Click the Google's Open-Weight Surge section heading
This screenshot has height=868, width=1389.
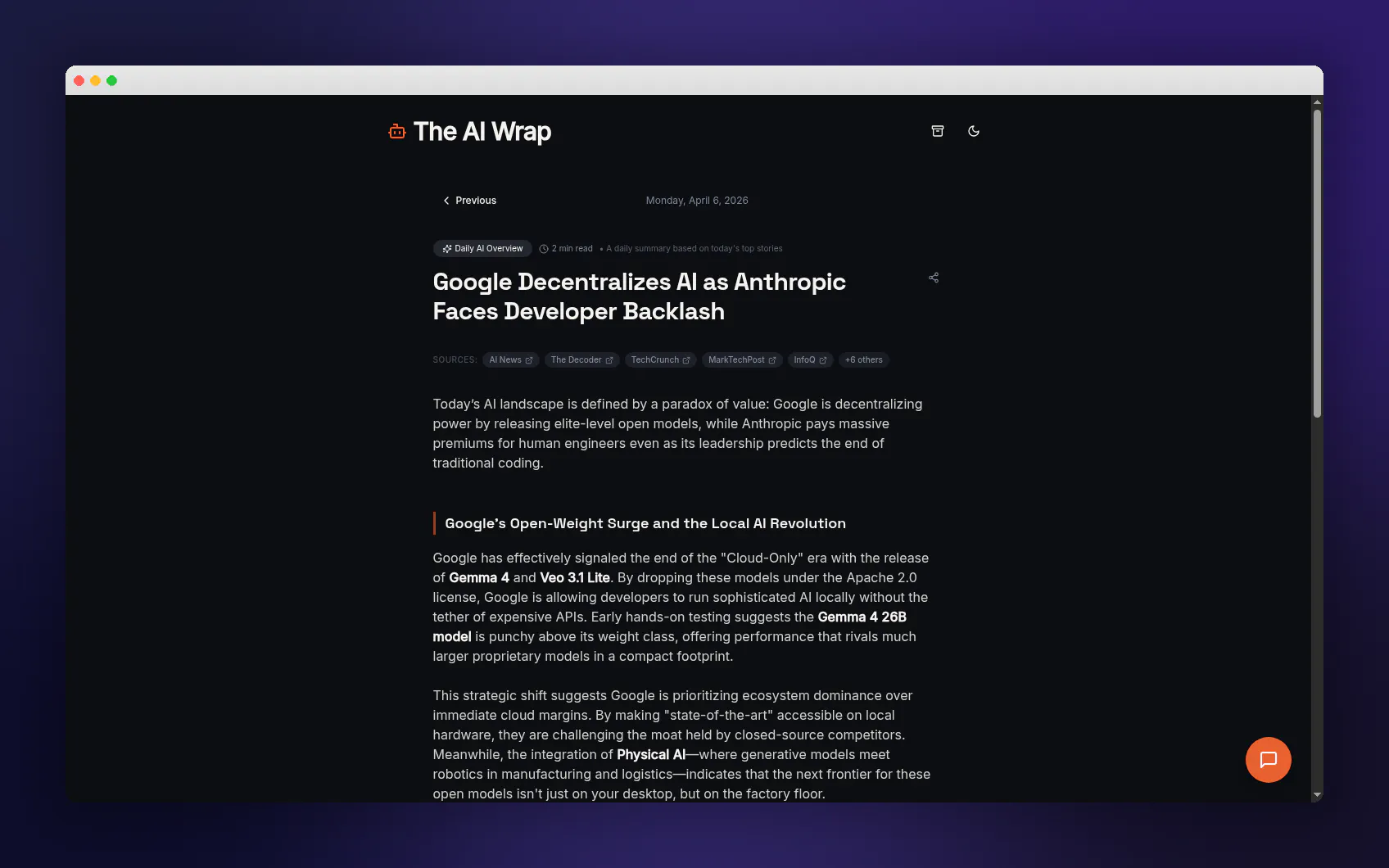645,523
